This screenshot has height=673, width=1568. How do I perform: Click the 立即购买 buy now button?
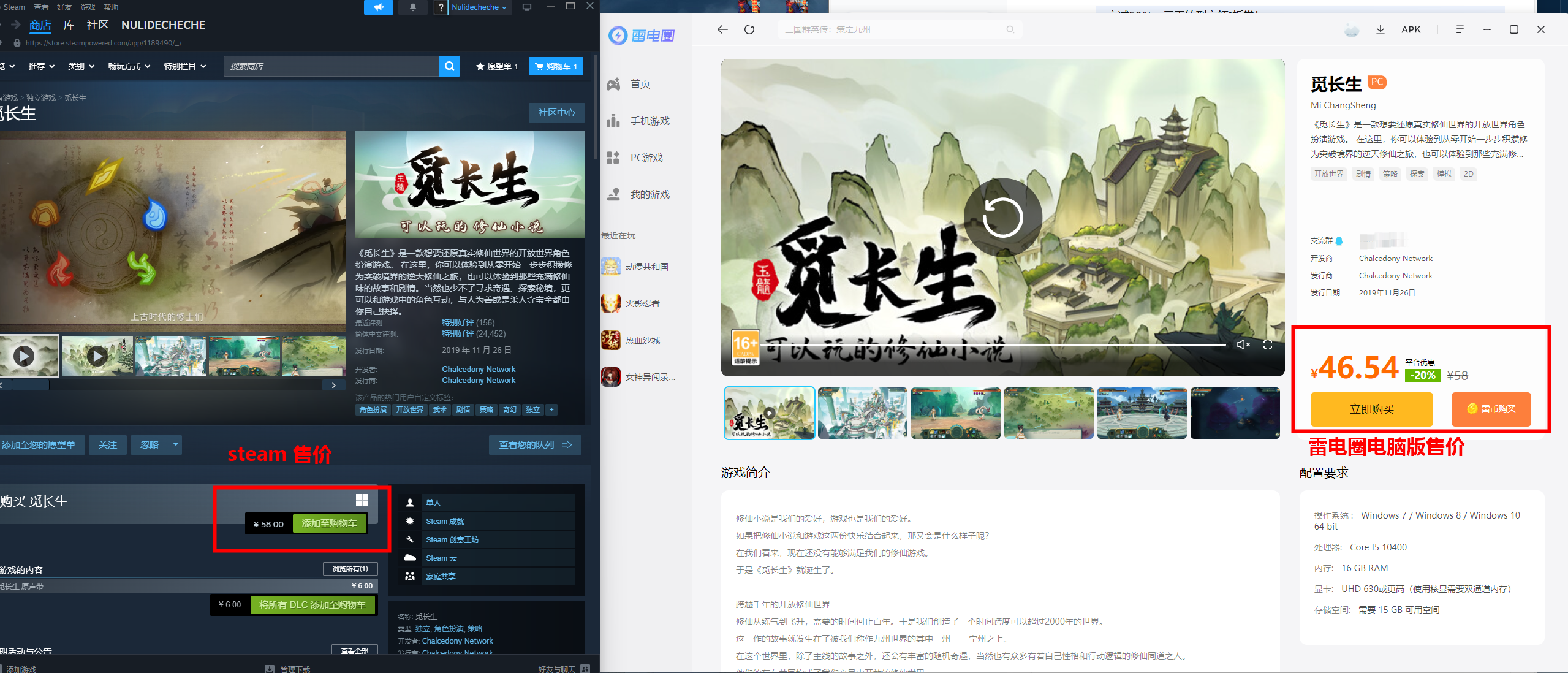point(1371,409)
